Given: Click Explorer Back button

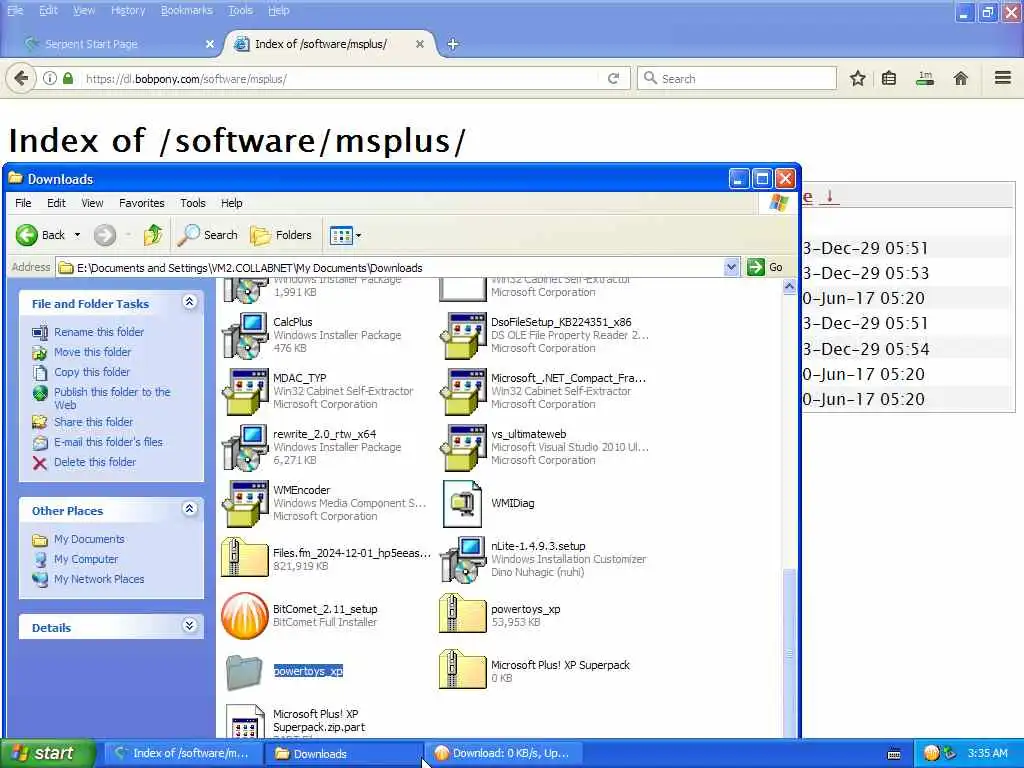Looking at the screenshot, I should (x=40, y=235).
